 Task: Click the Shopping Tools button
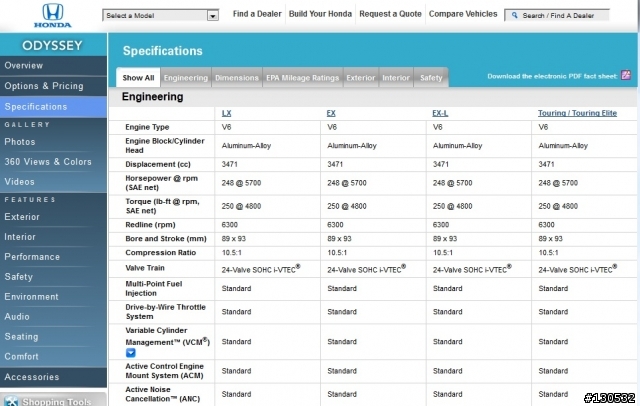[x=53, y=400]
